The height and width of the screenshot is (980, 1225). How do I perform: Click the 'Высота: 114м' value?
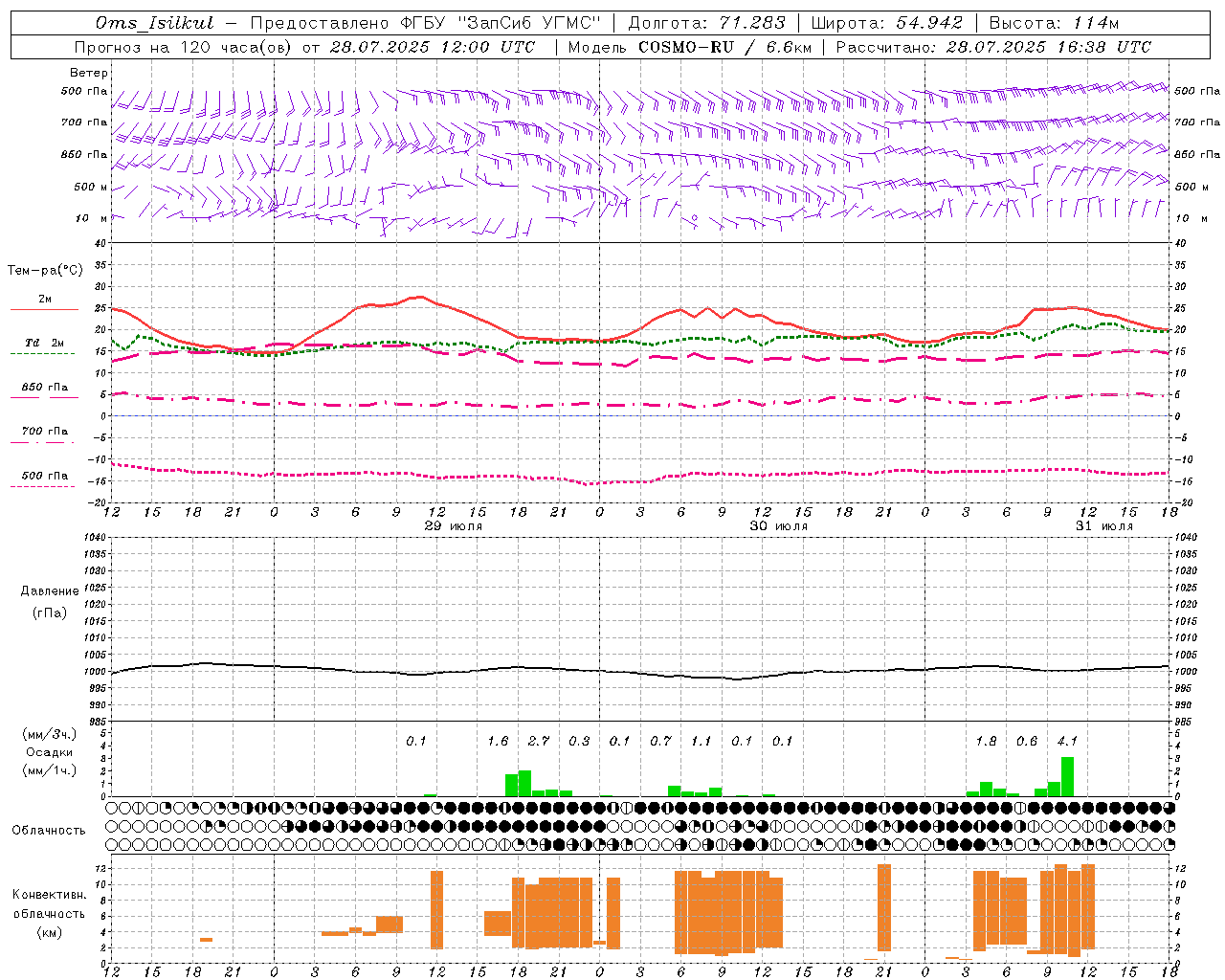coord(1054,23)
